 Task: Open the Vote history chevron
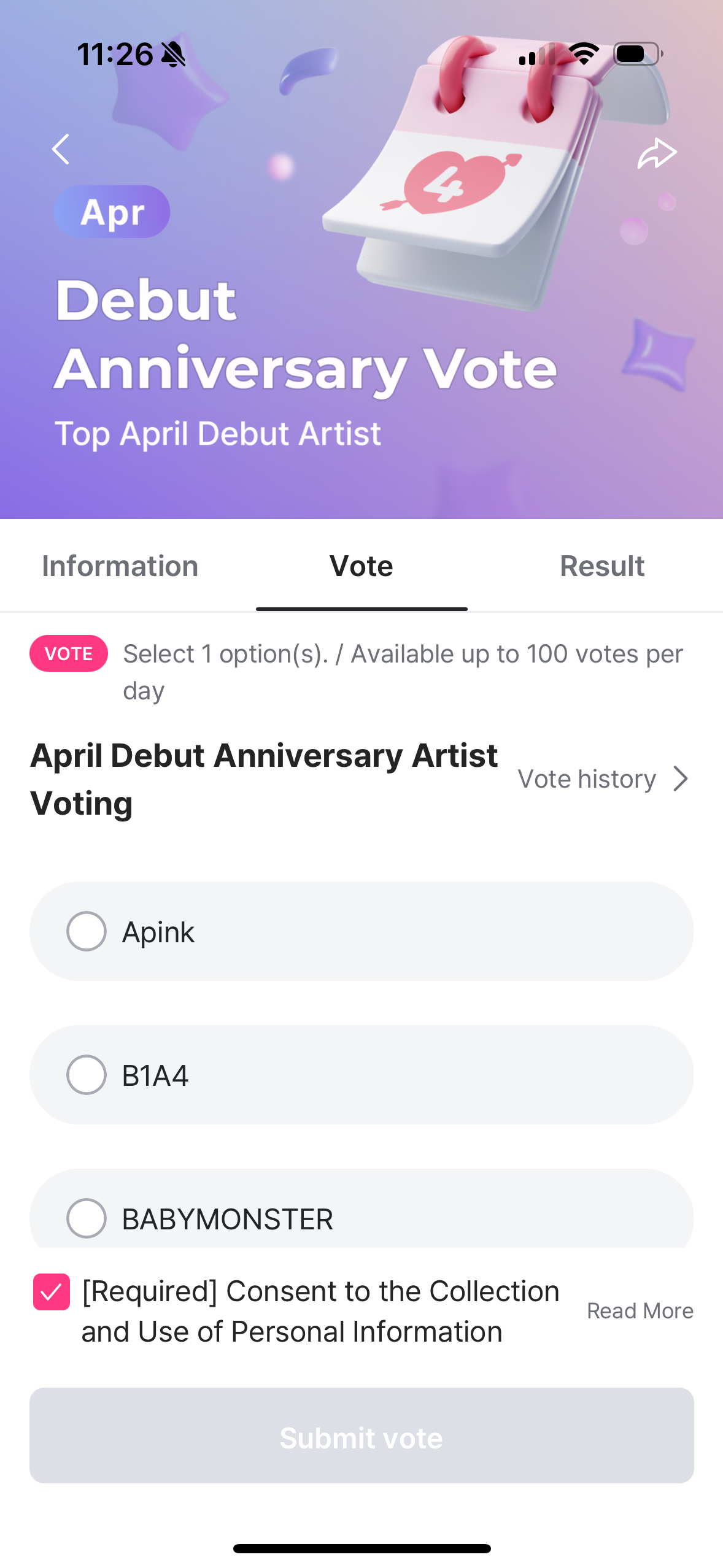(680, 779)
